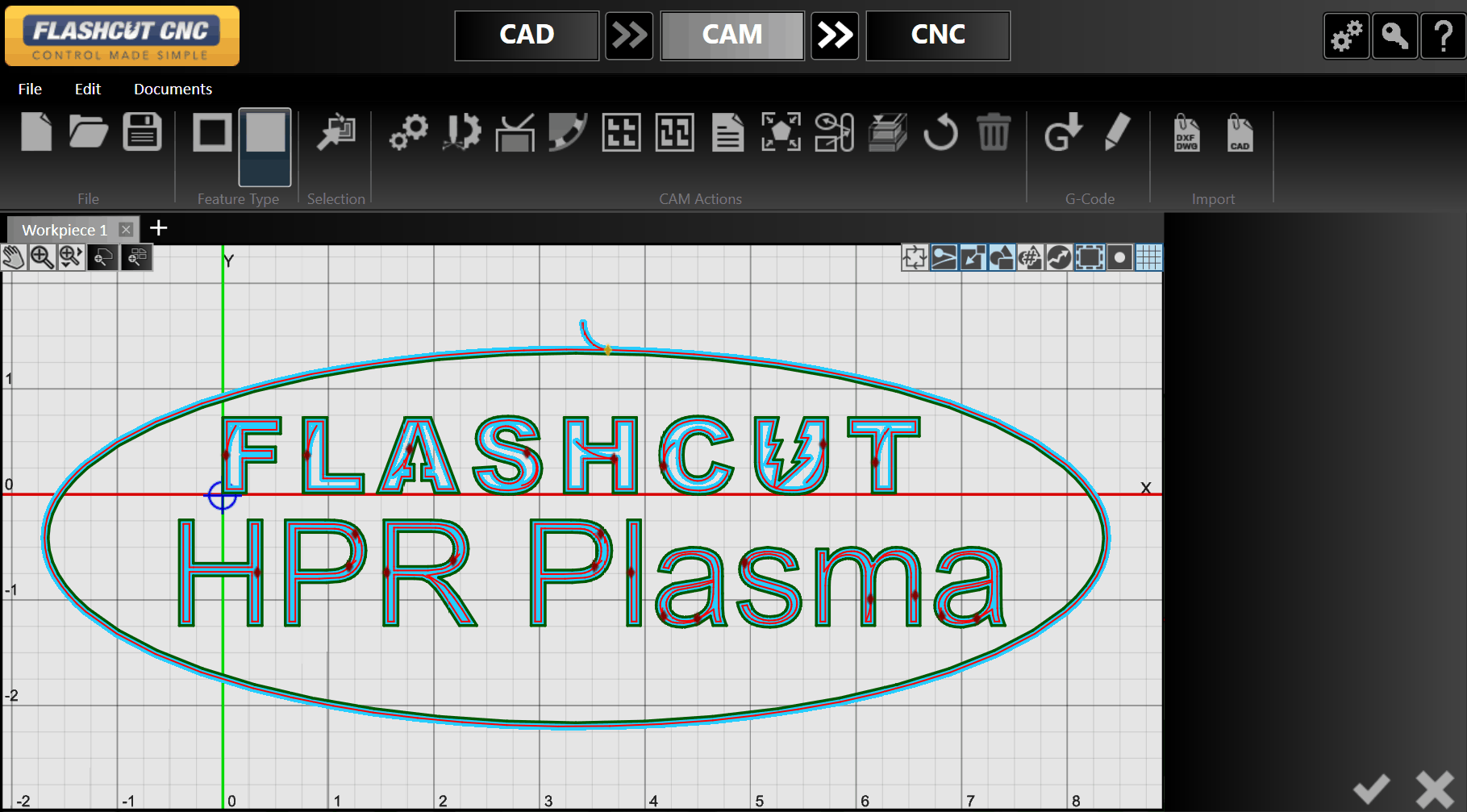Viewport: 1467px width, 812px height.
Task: Click the lead-in path arrows icon
Action: (x=462, y=132)
